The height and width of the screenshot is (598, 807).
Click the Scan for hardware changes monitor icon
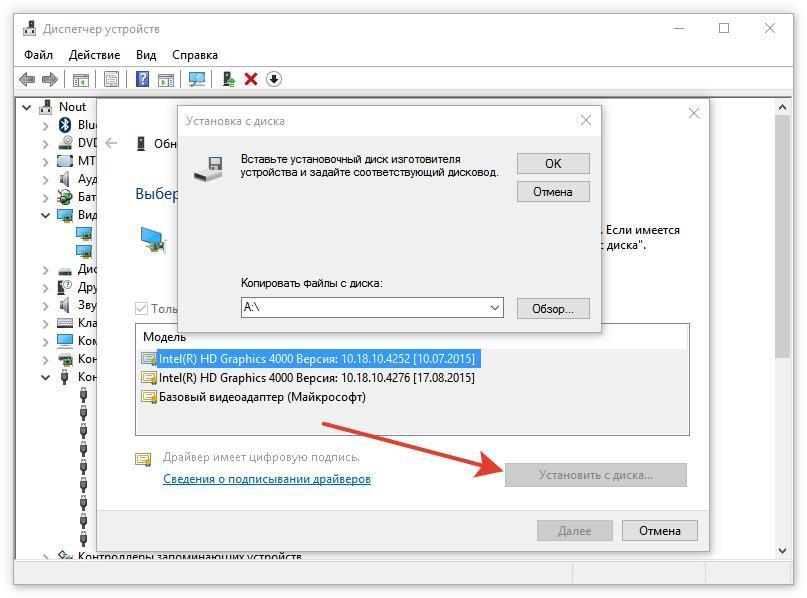click(197, 79)
